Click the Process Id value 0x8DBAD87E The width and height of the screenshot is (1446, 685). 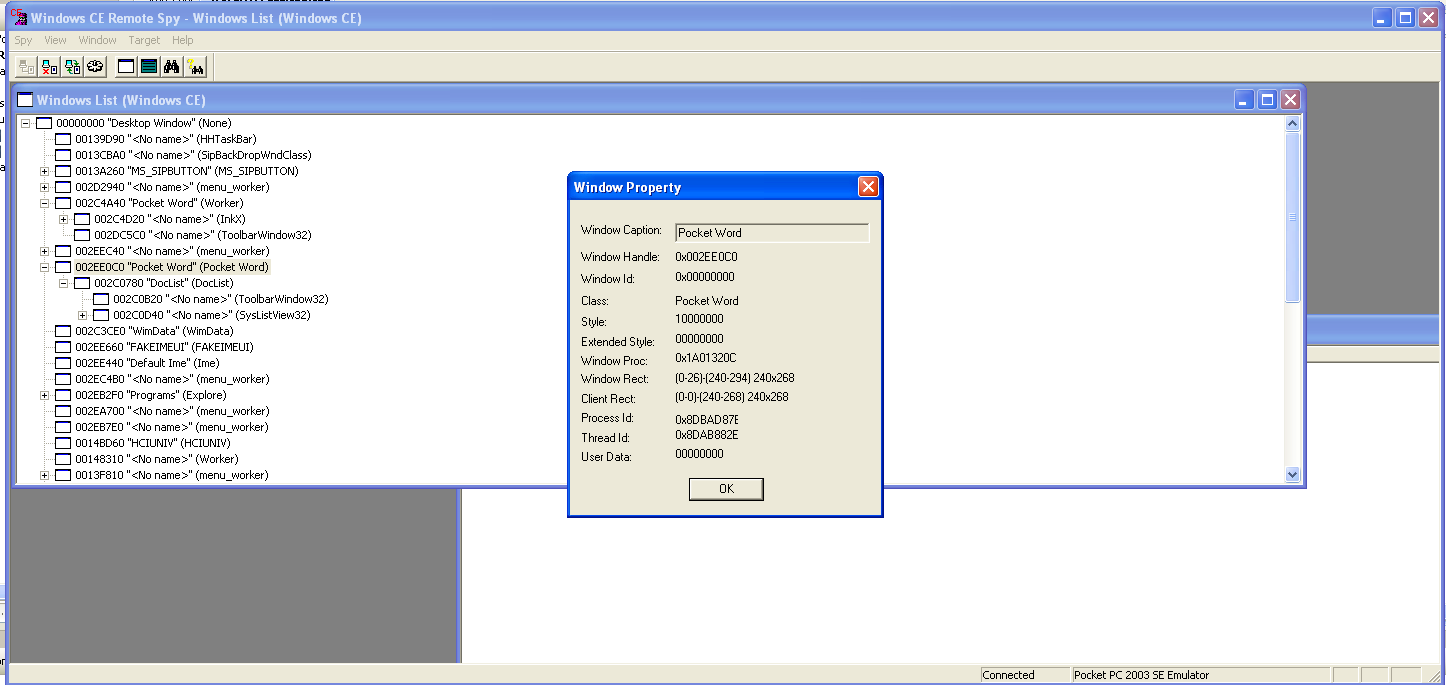tap(707, 418)
